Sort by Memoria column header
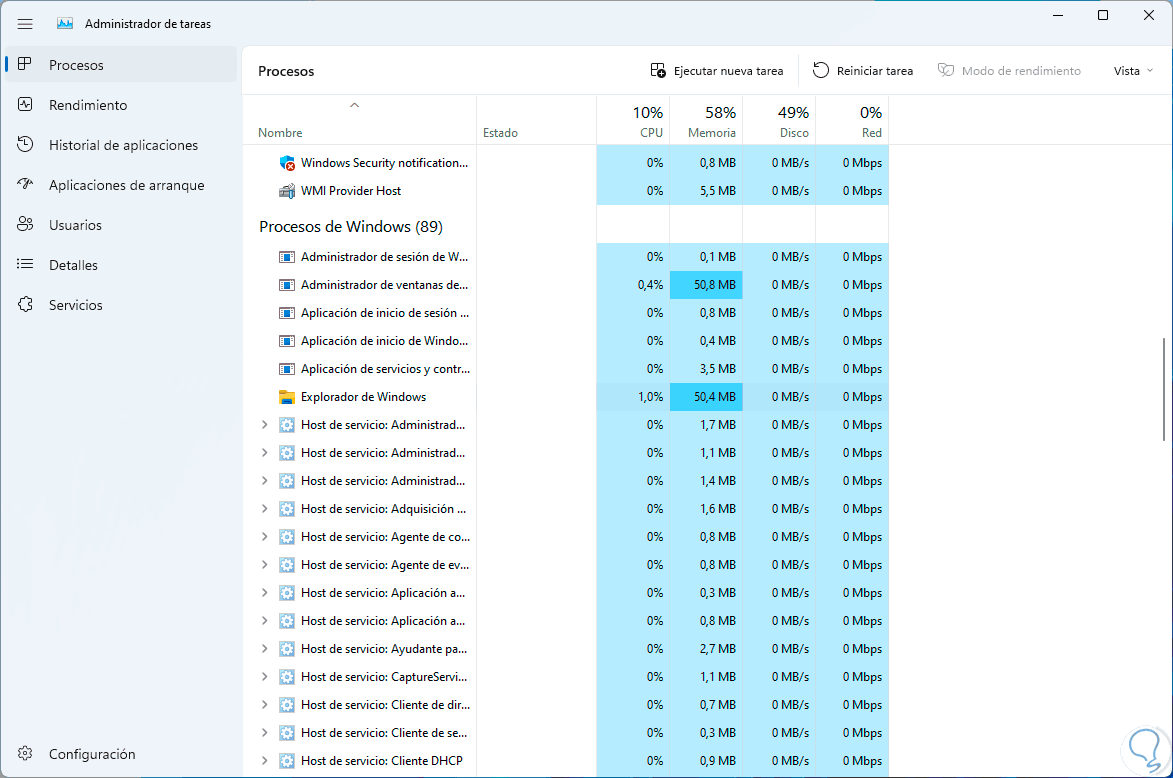 click(x=706, y=120)
